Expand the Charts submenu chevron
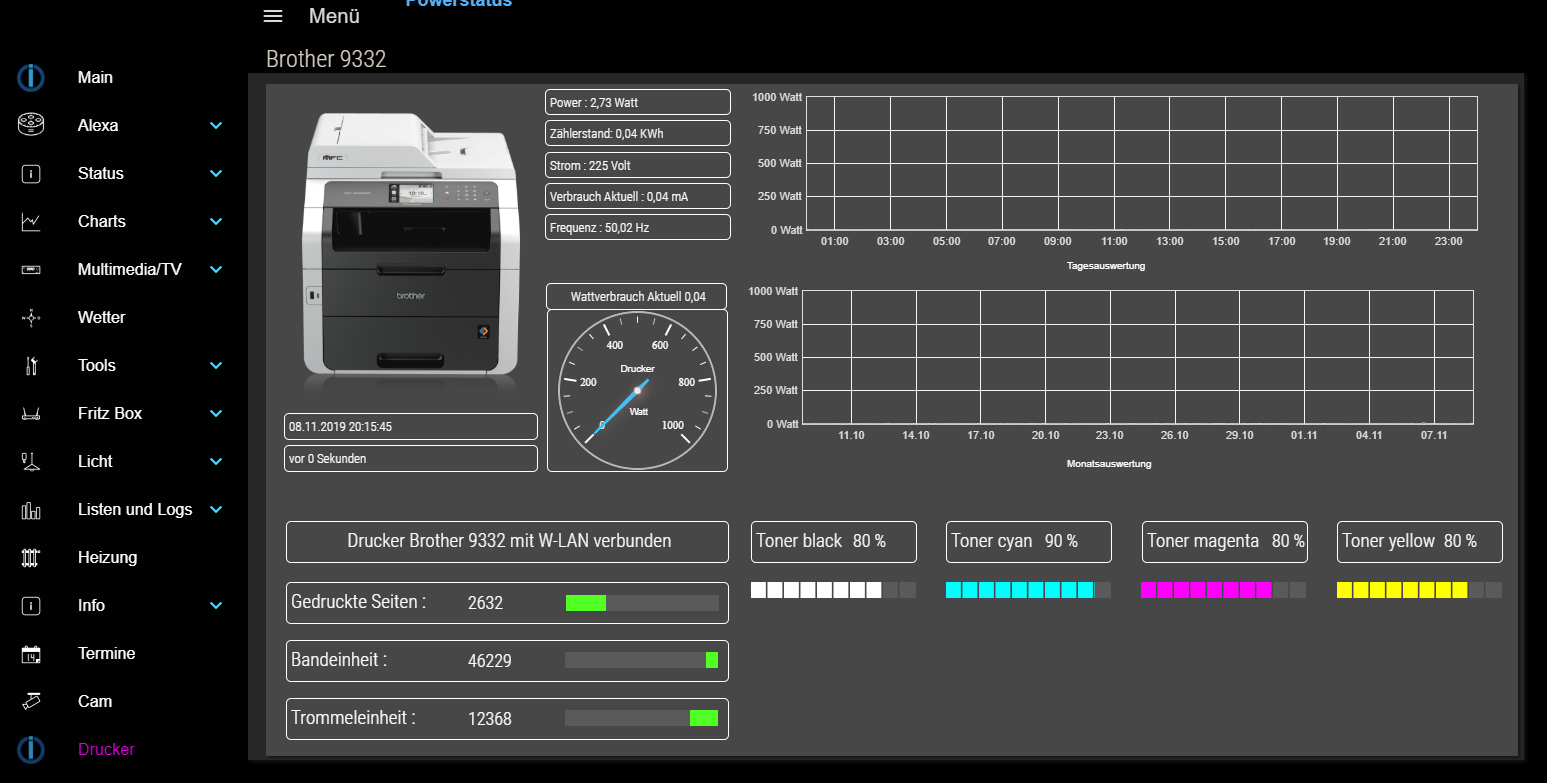Screen dimensions: 1547x783 [216, 222]
